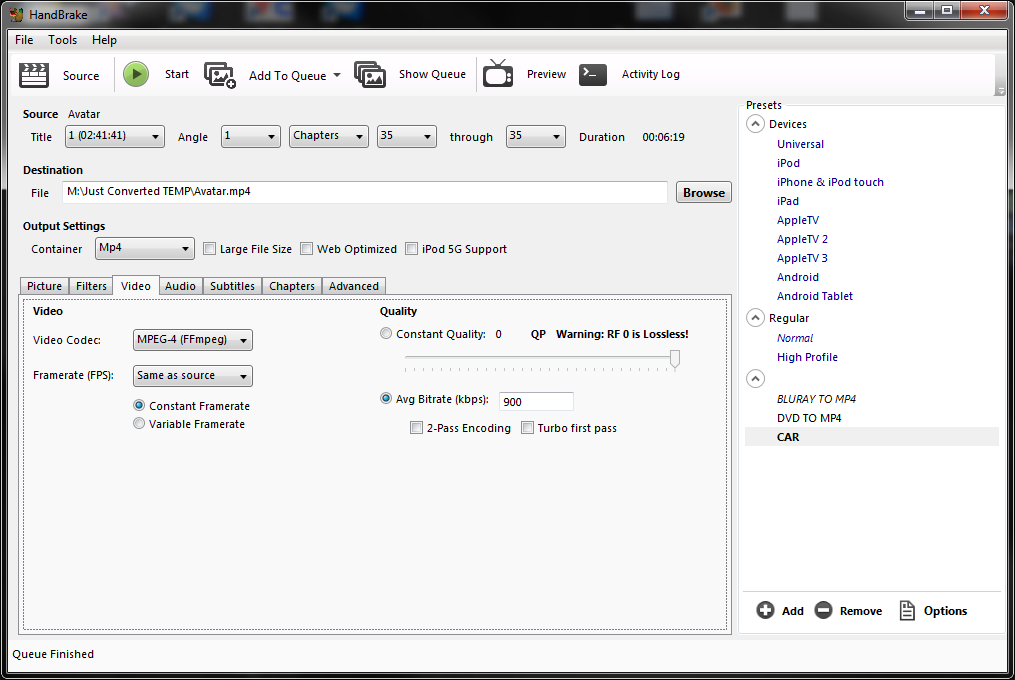Switch to the Audio tab

point(180,286)
